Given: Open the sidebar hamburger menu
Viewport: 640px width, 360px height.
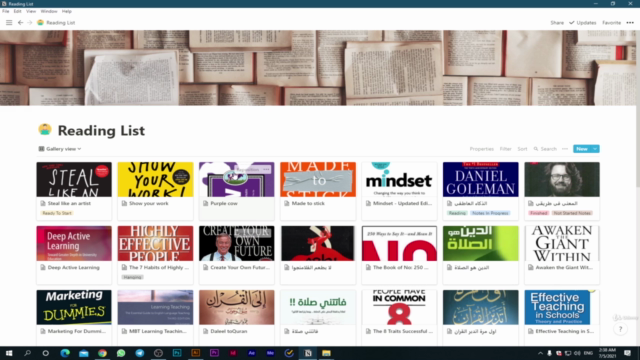Looking at the screenshot, I should point(9,23).
